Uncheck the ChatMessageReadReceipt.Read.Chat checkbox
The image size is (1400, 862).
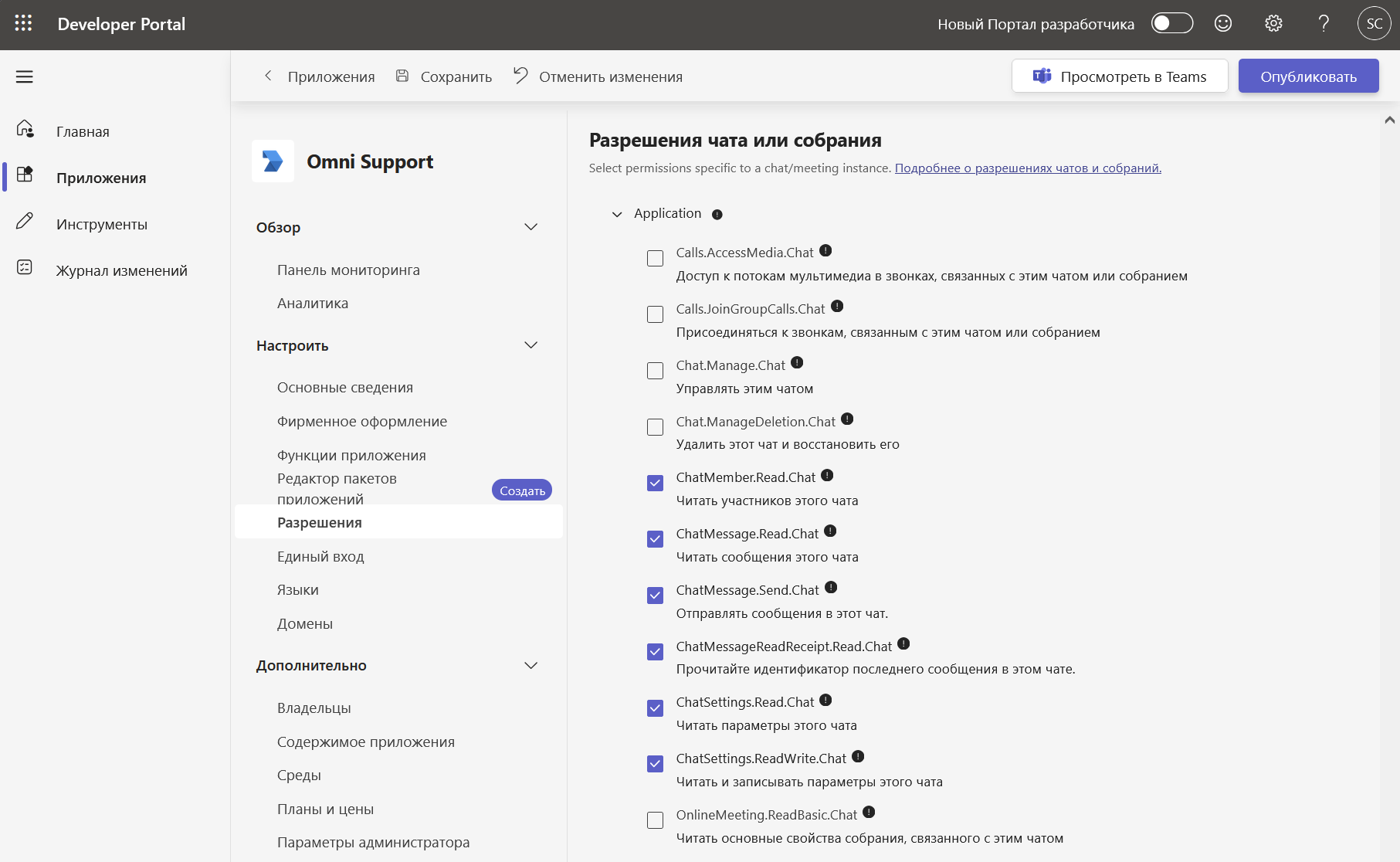[x=655, y=652]
